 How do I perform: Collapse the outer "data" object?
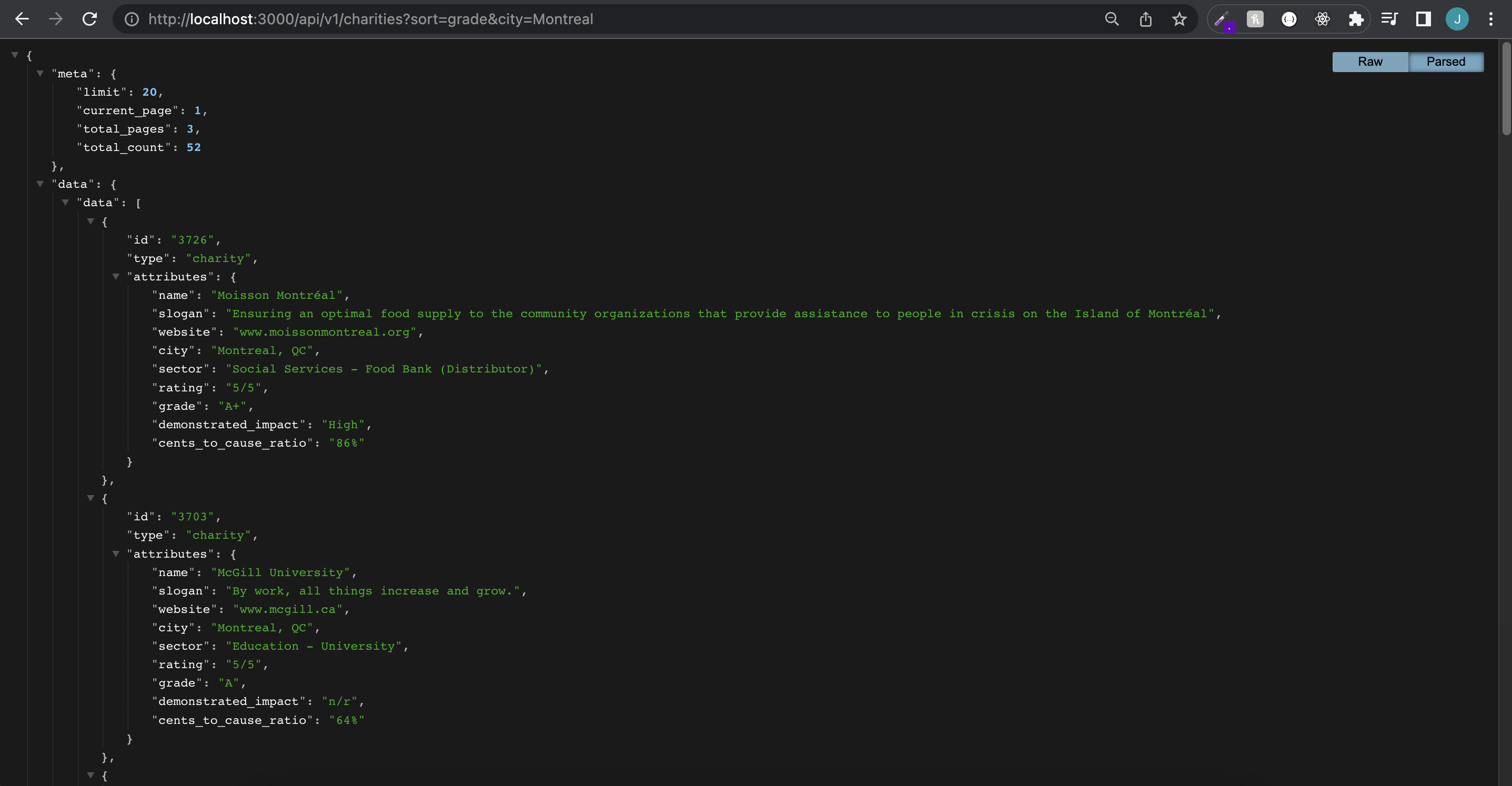pos(41,184)
